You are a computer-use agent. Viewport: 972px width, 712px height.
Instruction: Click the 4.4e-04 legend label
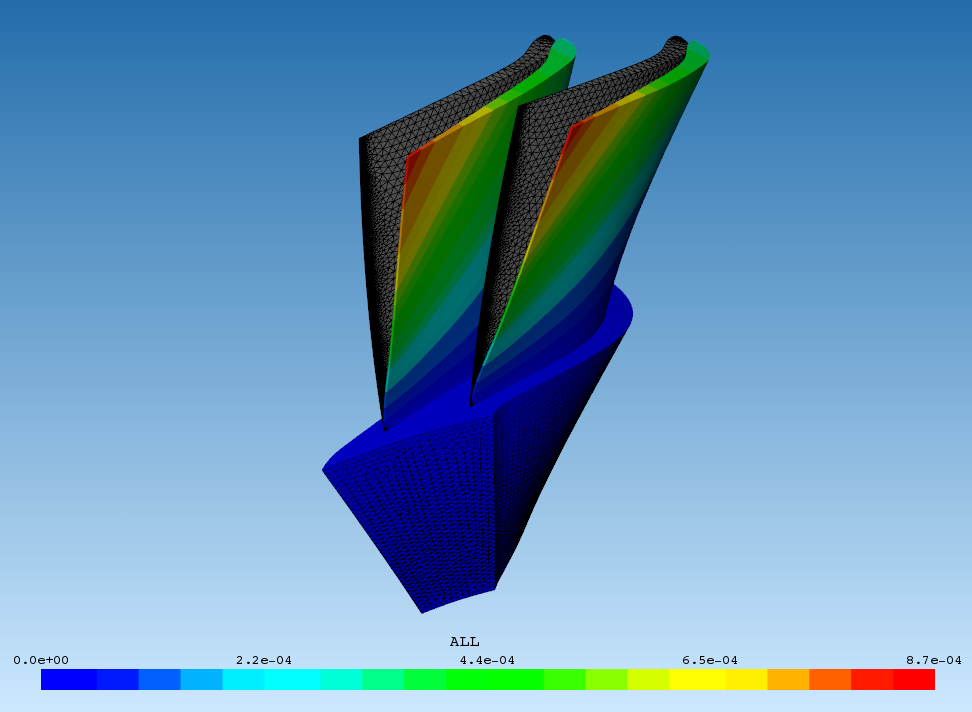[x=487, y=661]
